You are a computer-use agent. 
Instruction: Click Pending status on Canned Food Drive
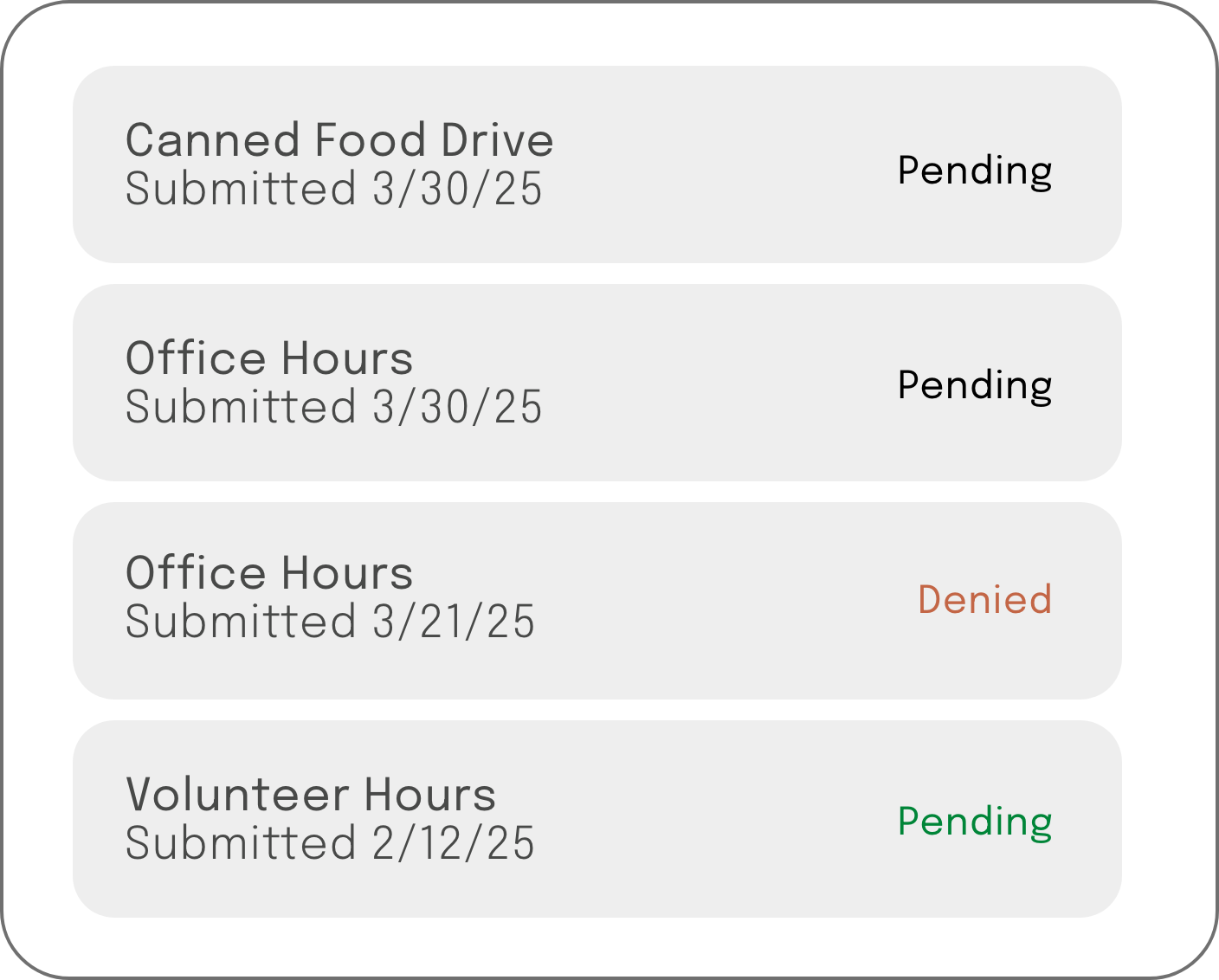[x=974, y=171]
